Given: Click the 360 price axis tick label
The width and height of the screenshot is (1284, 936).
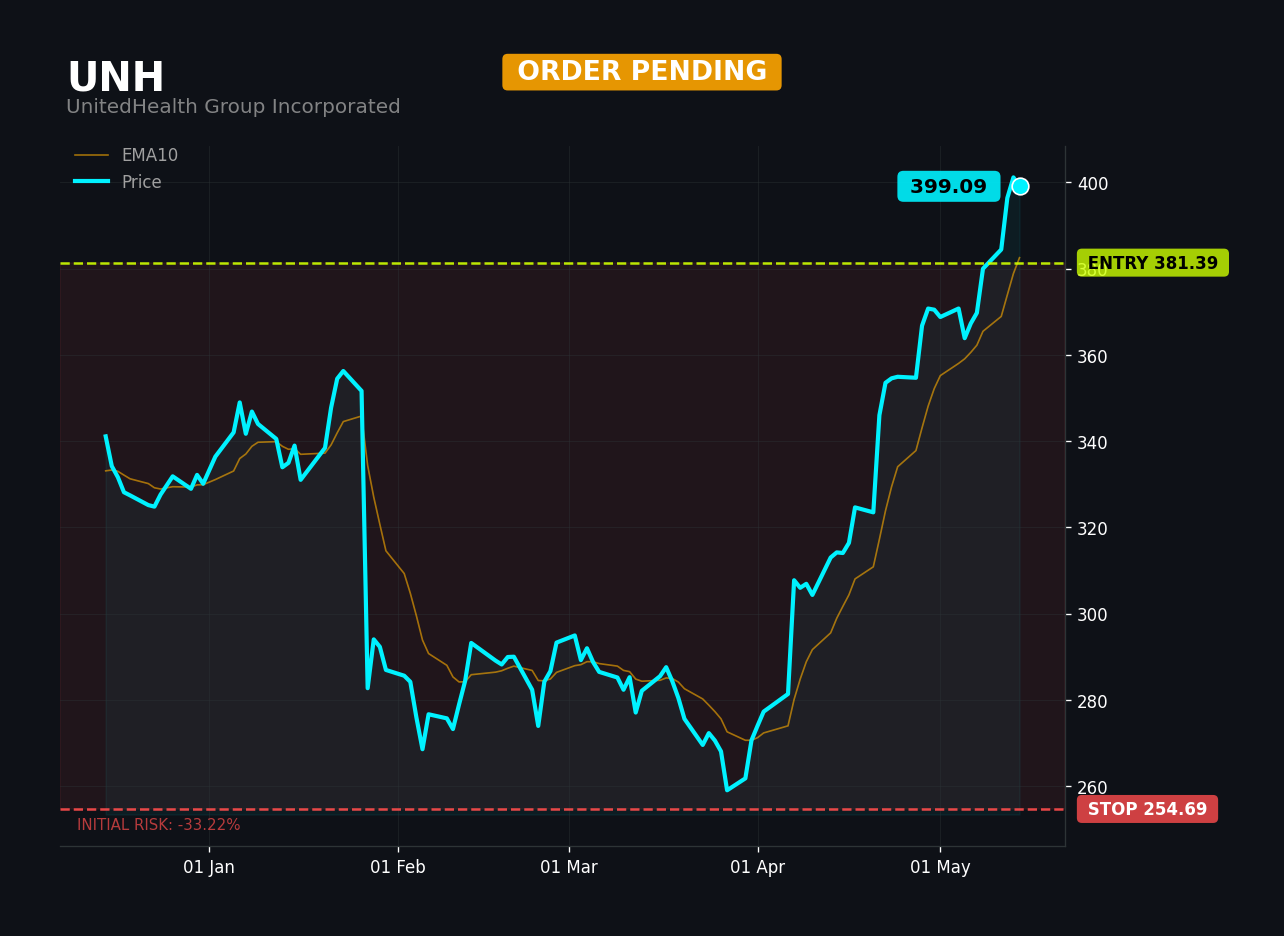Looking at the screenshot, I should 1092,356.
